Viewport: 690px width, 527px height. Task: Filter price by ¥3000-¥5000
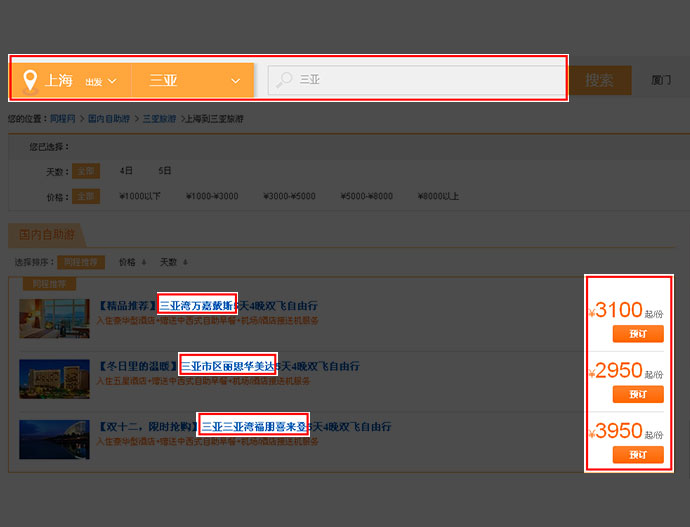tap(291, 197)
